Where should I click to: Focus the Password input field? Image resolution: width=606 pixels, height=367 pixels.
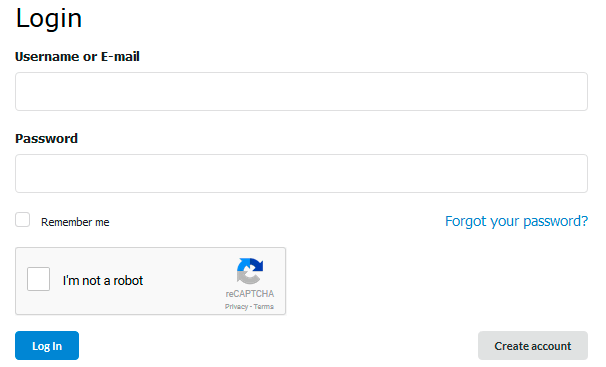[x=301, y=173]
